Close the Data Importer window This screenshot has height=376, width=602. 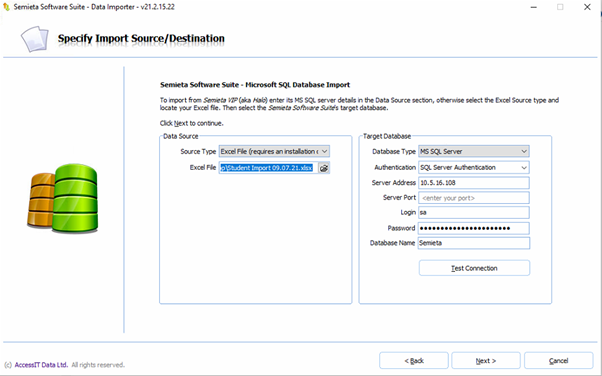coord(587,7)
